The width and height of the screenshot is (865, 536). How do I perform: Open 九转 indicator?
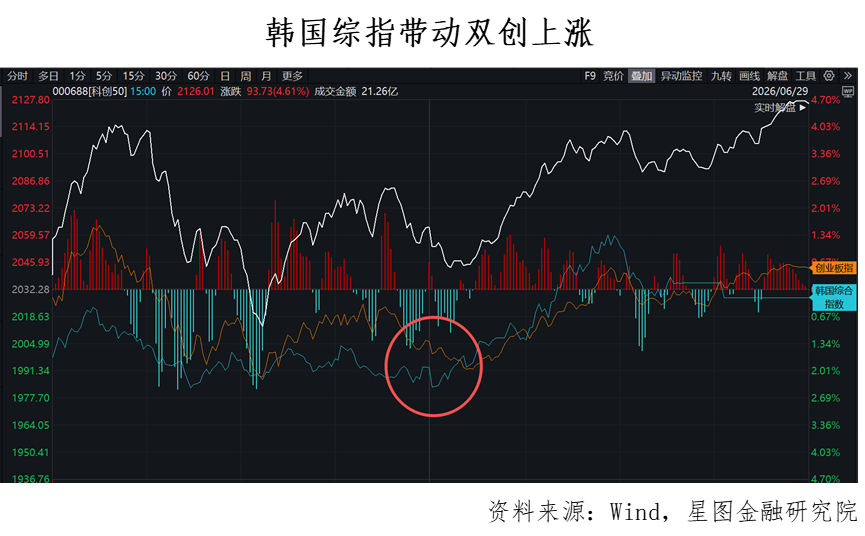[x=721, y=76]
